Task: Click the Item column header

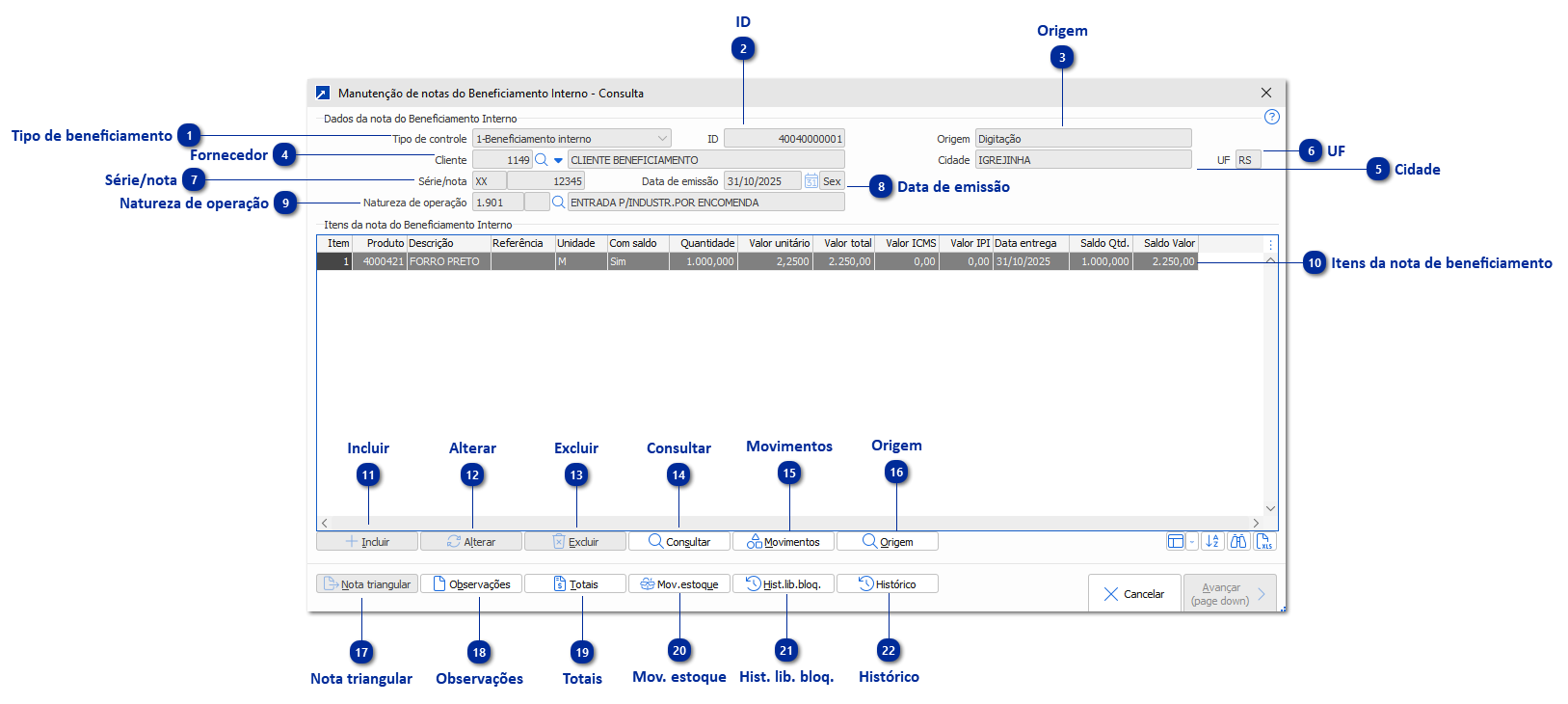Action: pos(335,243)
